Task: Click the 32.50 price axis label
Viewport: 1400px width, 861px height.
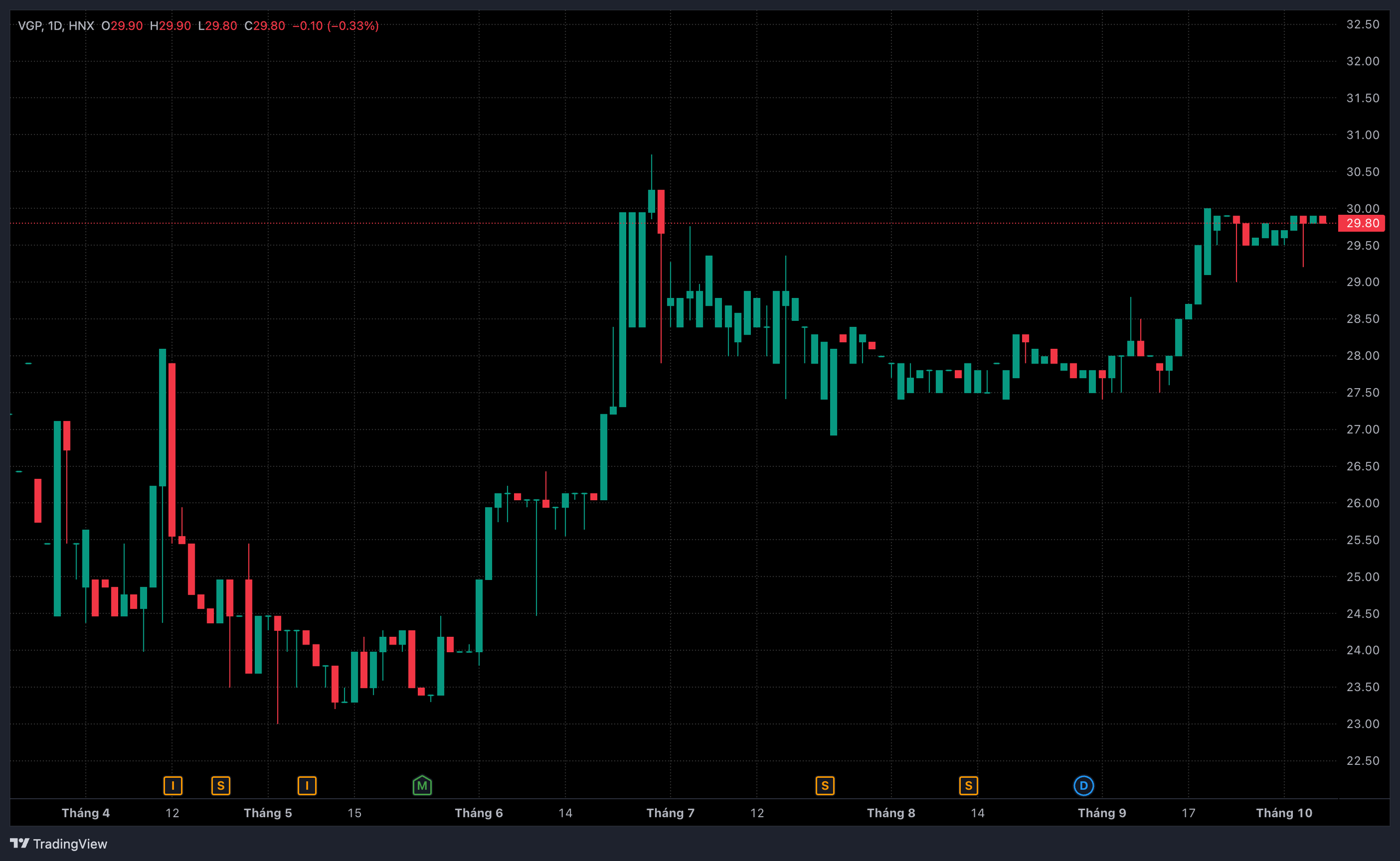Action: [1362, 25]
